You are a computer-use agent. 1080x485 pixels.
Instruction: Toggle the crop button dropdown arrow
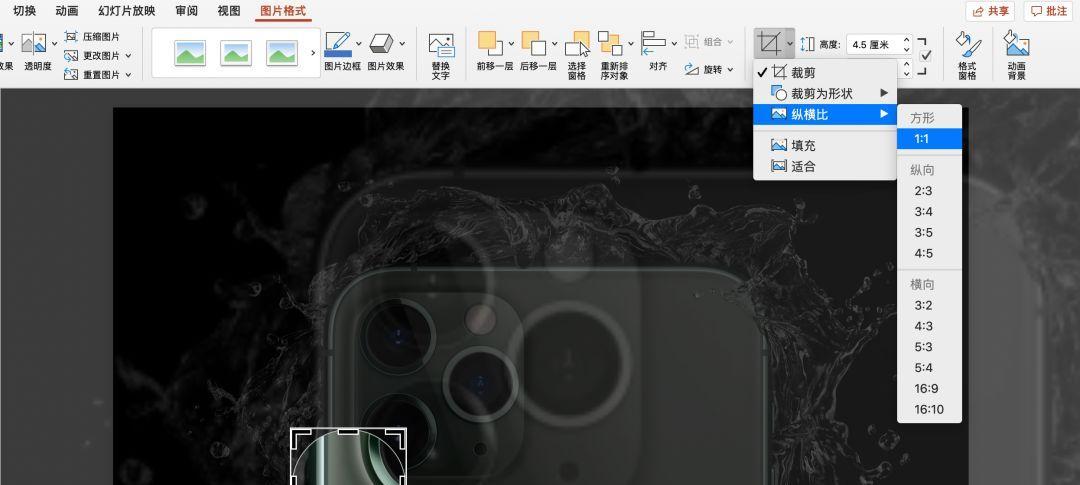[789, 44]
